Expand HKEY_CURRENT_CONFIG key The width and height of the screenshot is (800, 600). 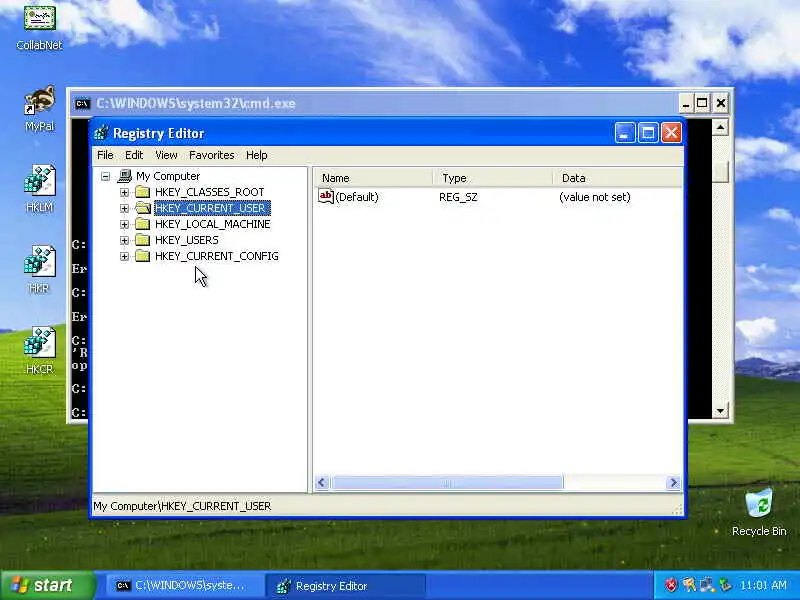click(124, 256)
